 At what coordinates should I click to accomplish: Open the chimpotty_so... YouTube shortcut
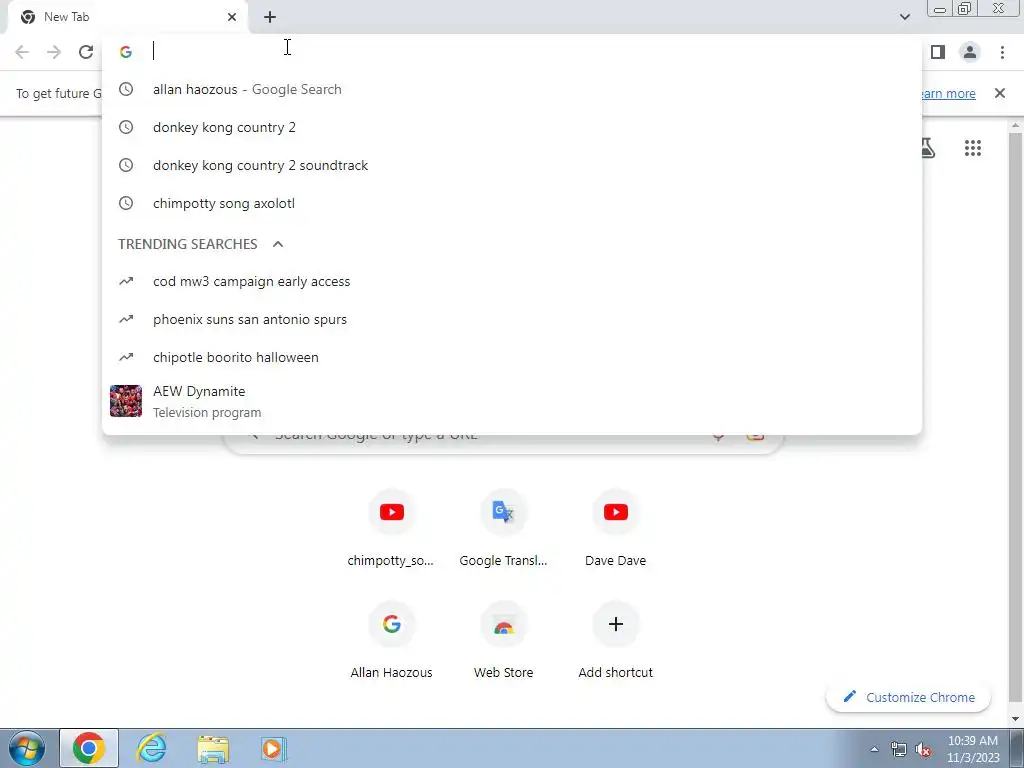click(x=391, y=528)
